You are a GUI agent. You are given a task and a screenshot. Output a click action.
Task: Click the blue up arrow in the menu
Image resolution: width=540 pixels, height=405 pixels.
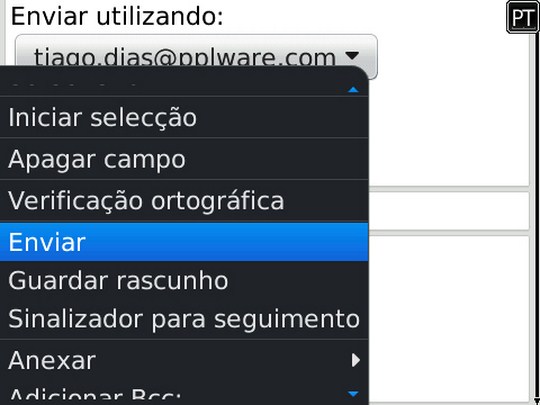tap(353, 90)
